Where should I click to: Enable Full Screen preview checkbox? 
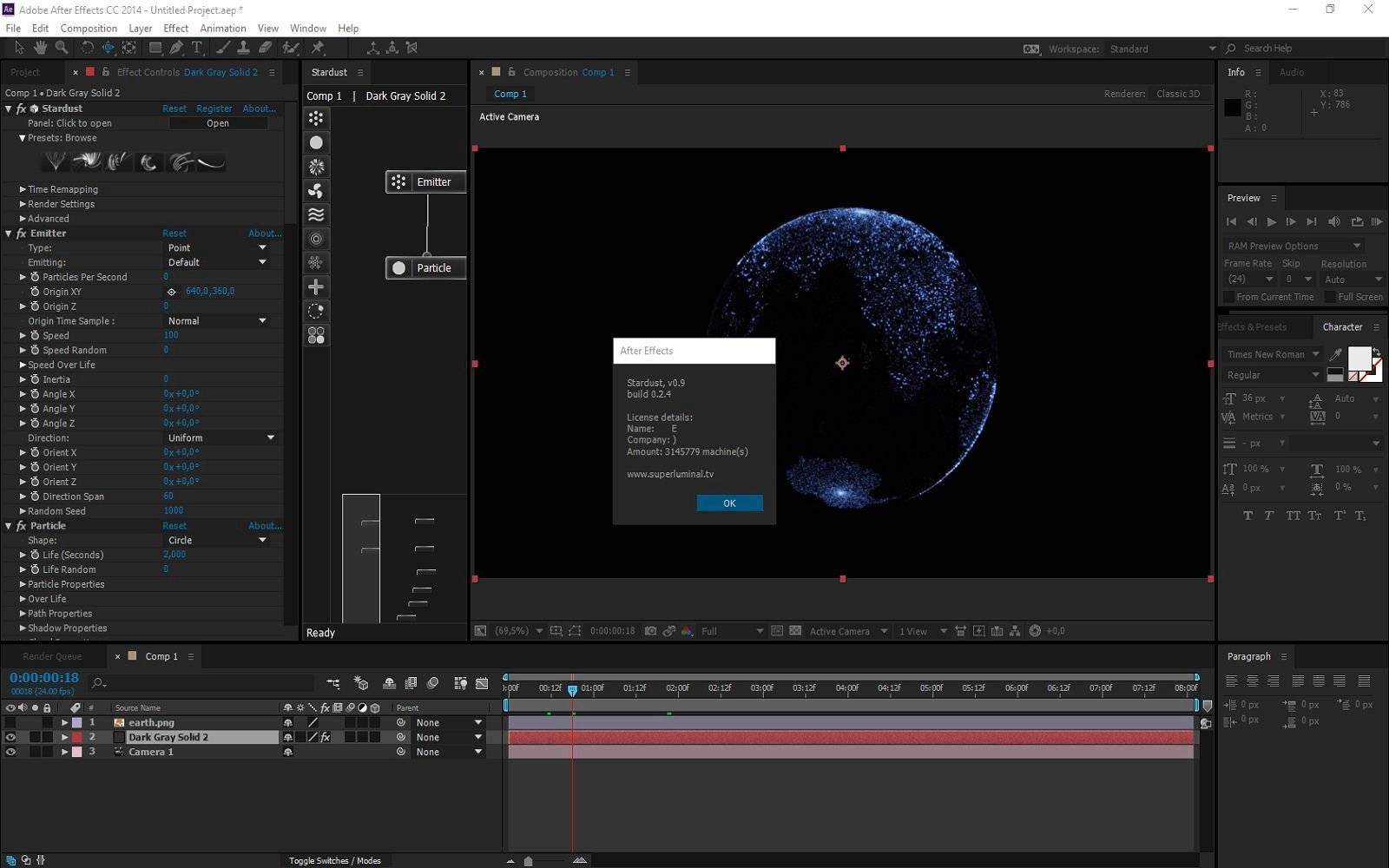1330,297
